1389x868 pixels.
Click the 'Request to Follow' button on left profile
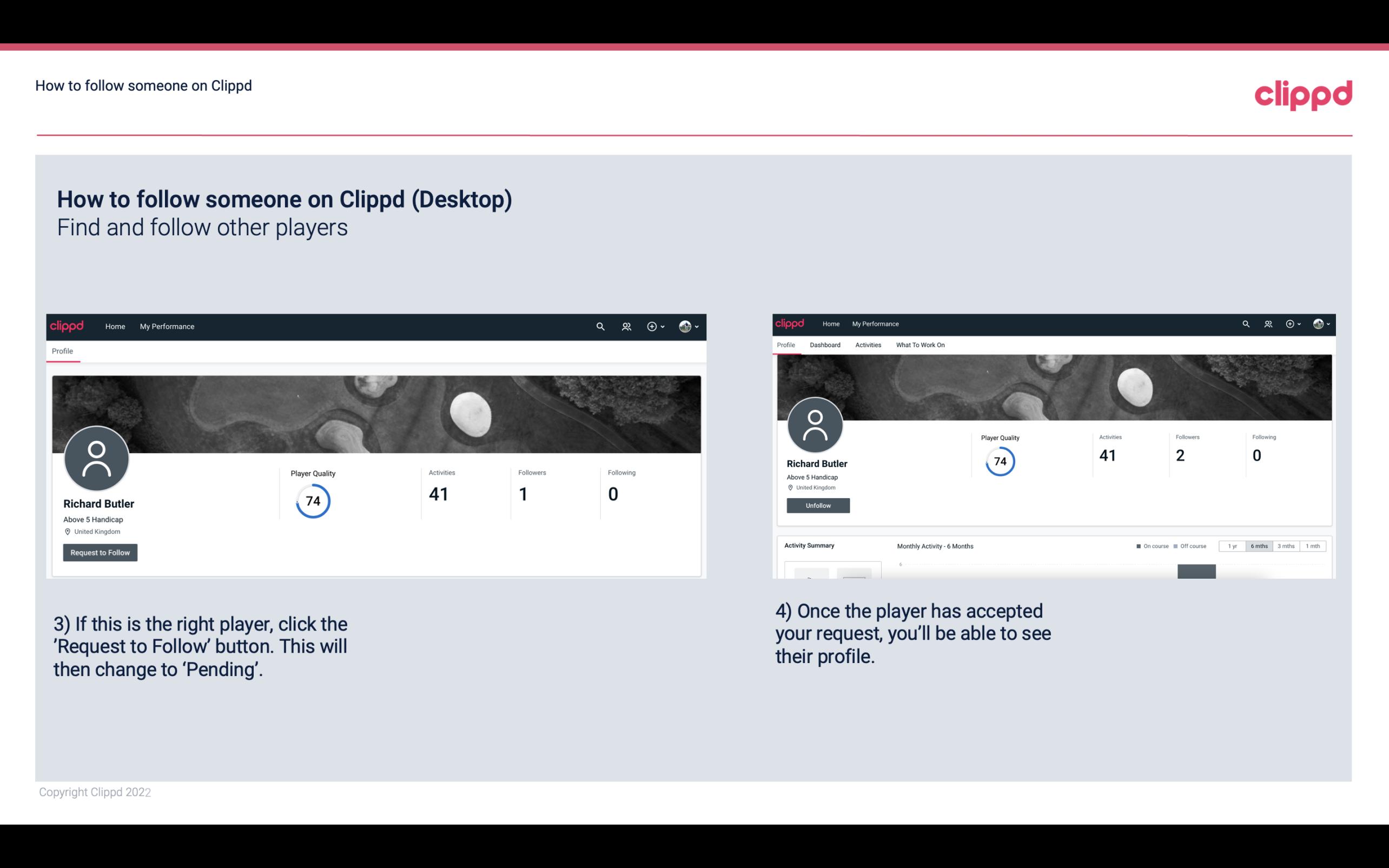[100, 552]
